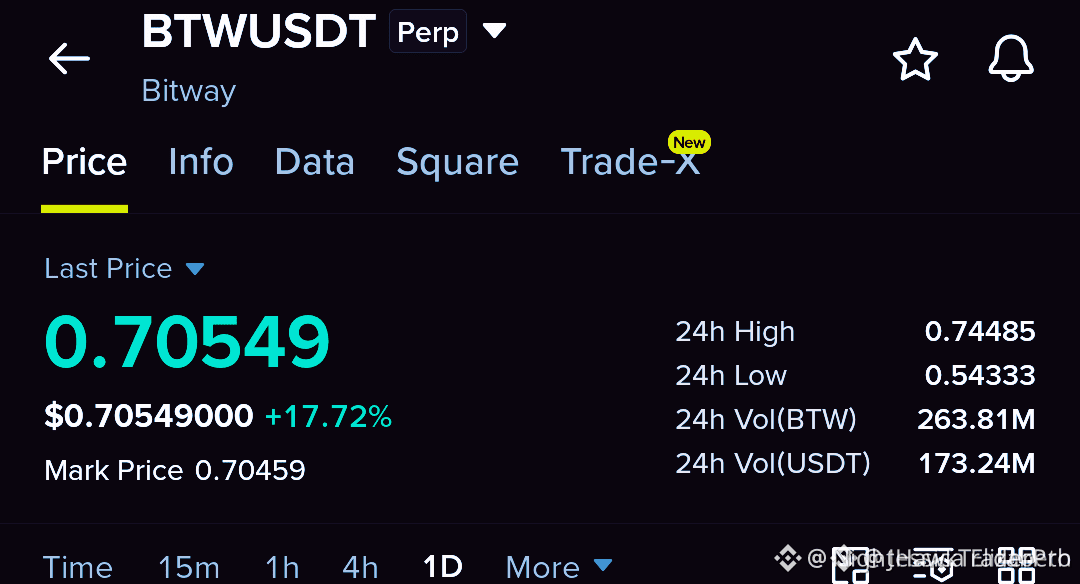1080x584 pixels.
Task: Click the yellow New badge
Action: [x=689, y=143]
